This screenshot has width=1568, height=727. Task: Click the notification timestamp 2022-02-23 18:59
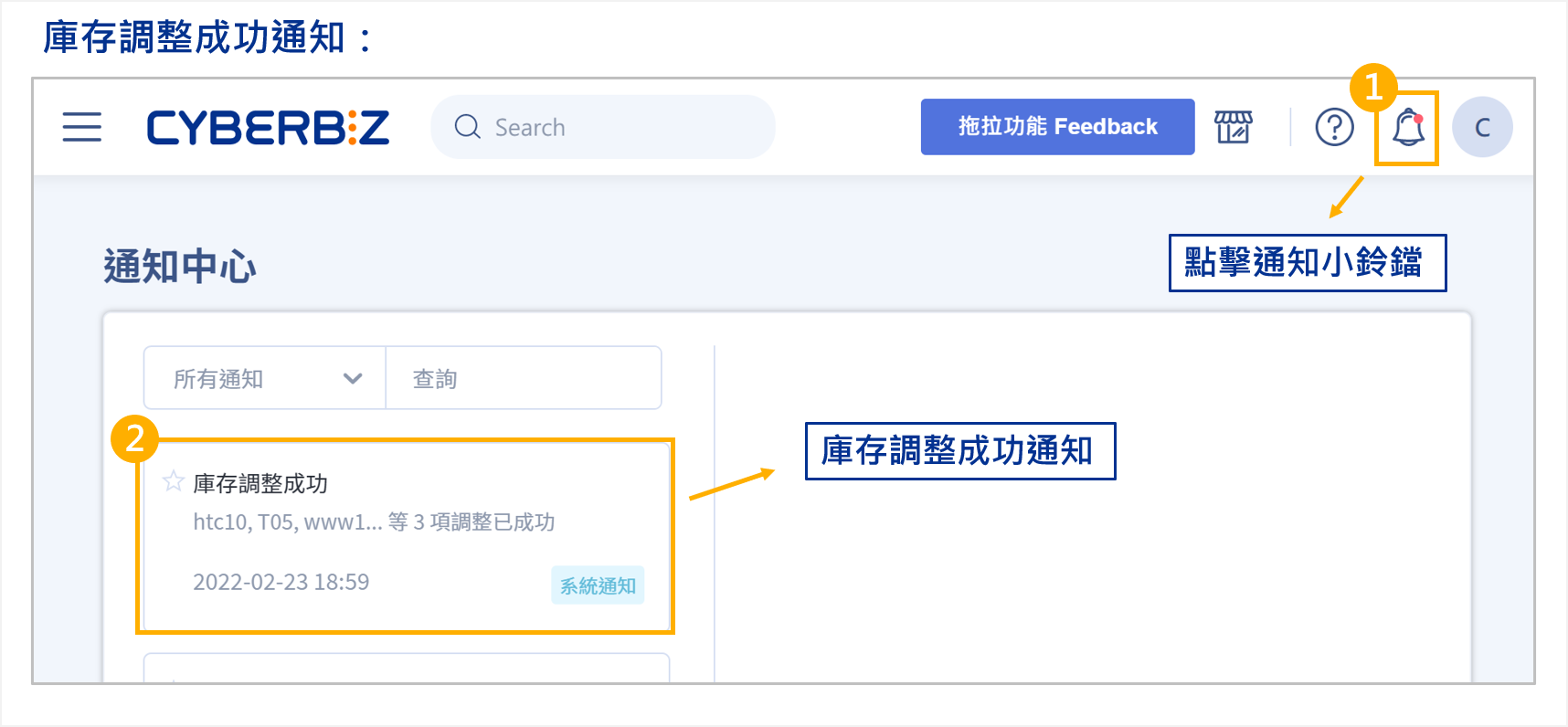tap(281, 582)
